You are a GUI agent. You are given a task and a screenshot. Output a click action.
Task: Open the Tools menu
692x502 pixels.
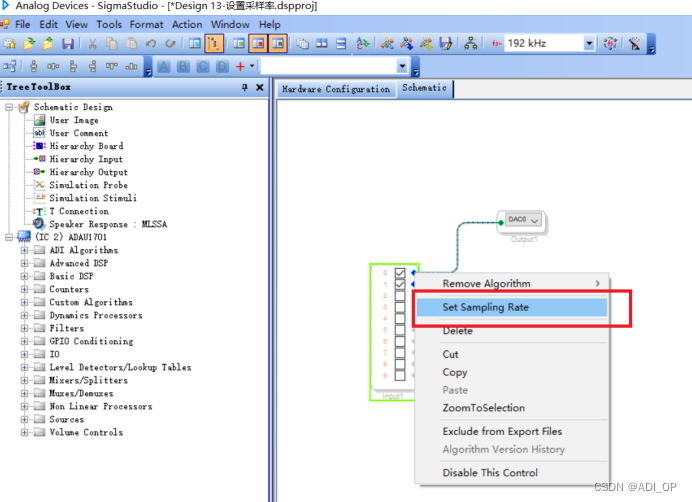(109, 24)
